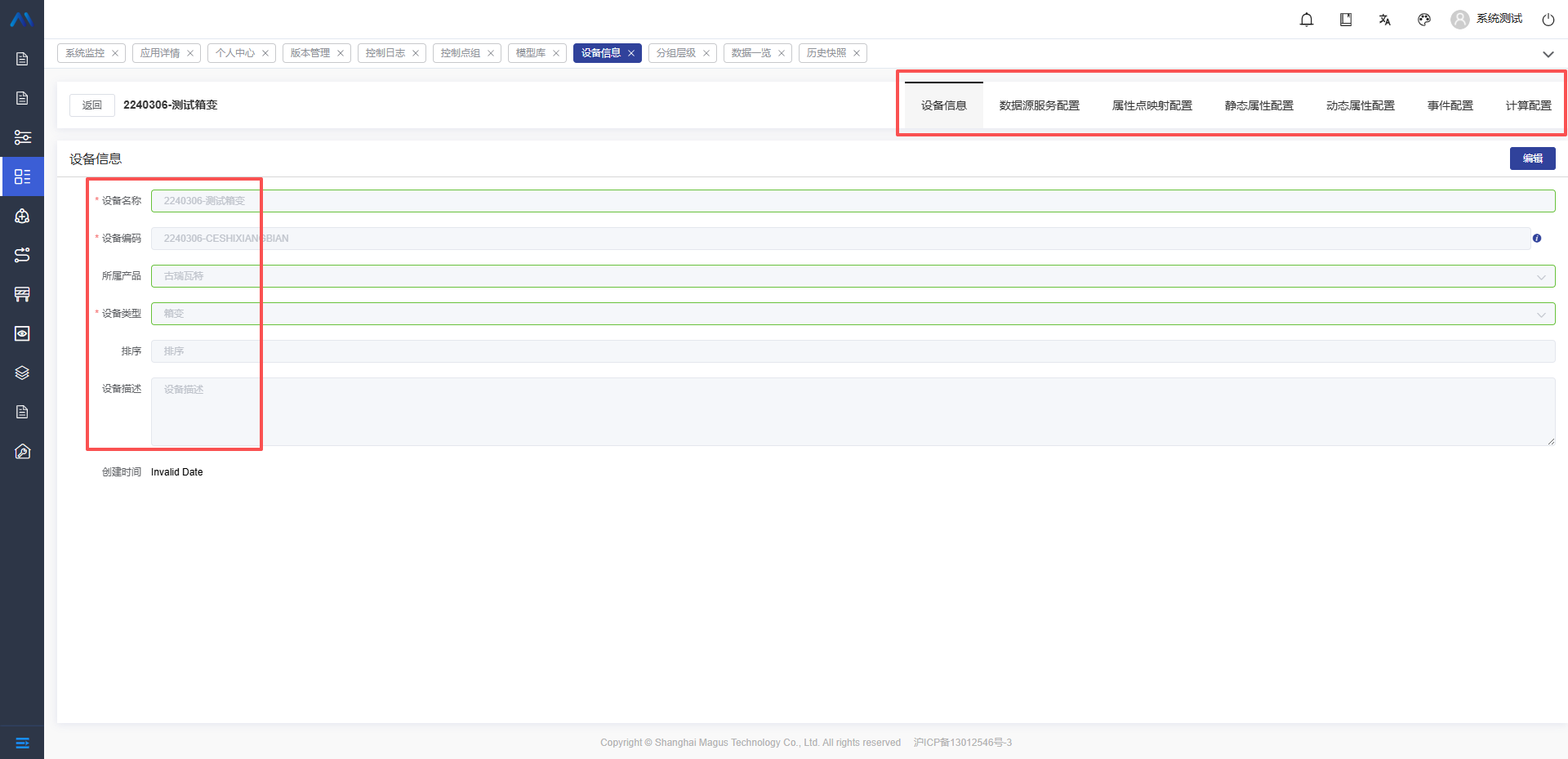Expand the page tabs overflow chevron
Image resolution: width=1568 pixels, height=759 pixels.
click(x=1548, y=54)
